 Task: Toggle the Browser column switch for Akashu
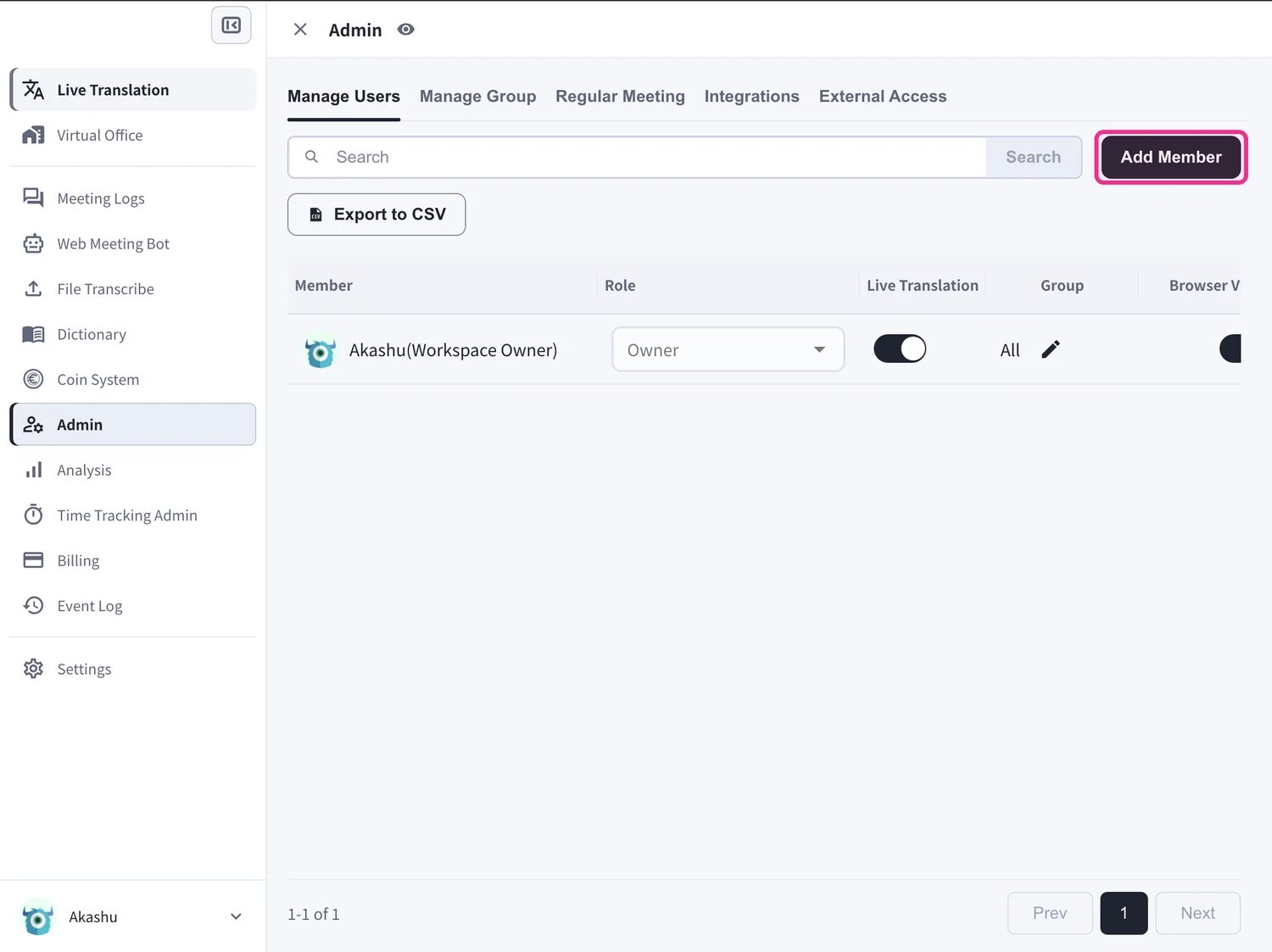[x=1230, y=348]
